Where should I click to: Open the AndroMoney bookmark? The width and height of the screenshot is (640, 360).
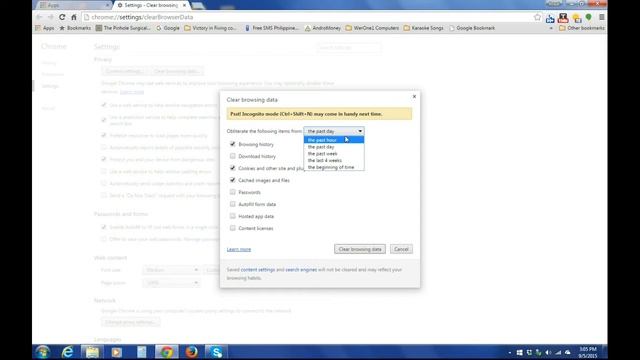[323, 28]
